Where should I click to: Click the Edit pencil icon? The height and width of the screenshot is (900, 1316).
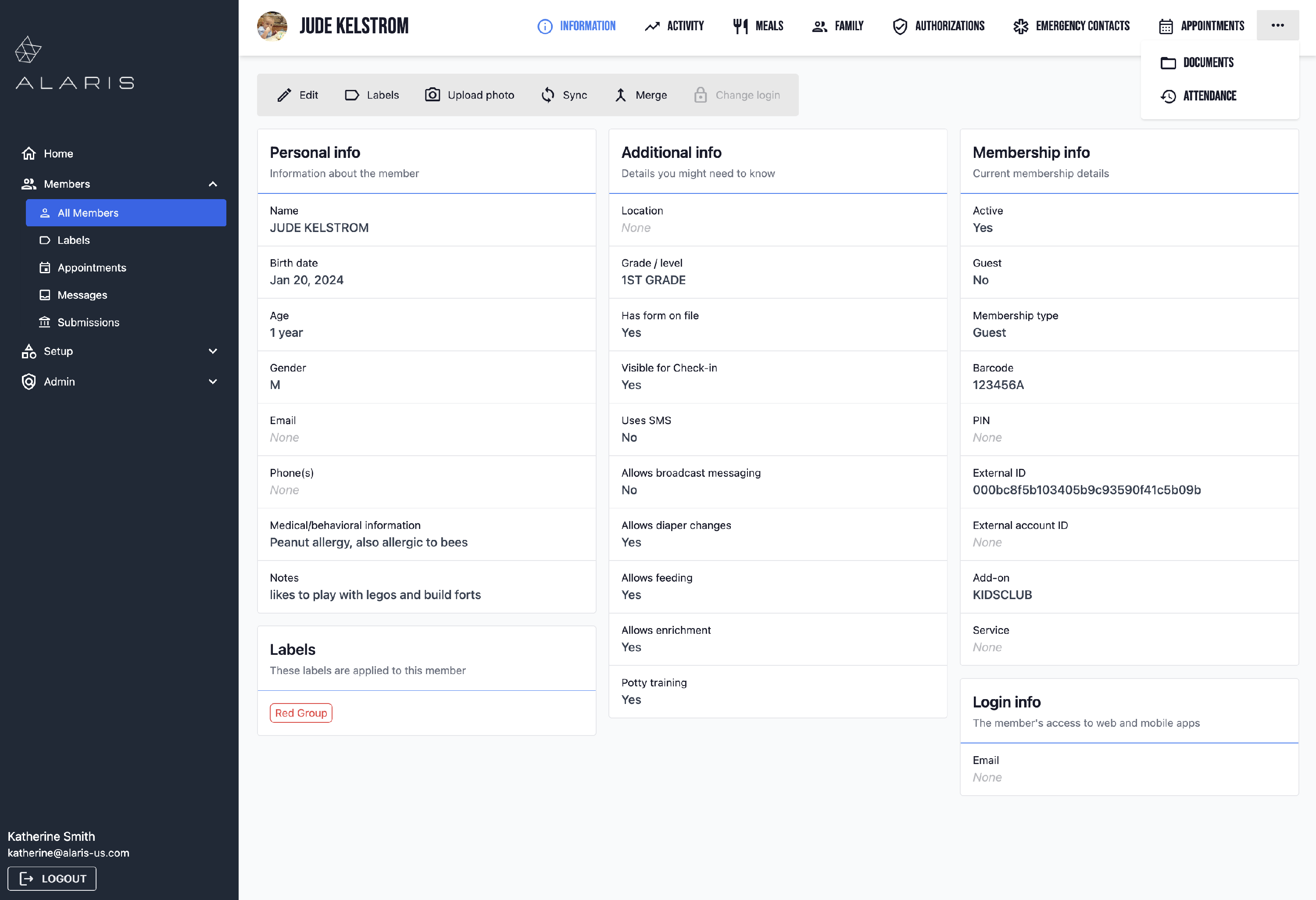click(284, 95)
